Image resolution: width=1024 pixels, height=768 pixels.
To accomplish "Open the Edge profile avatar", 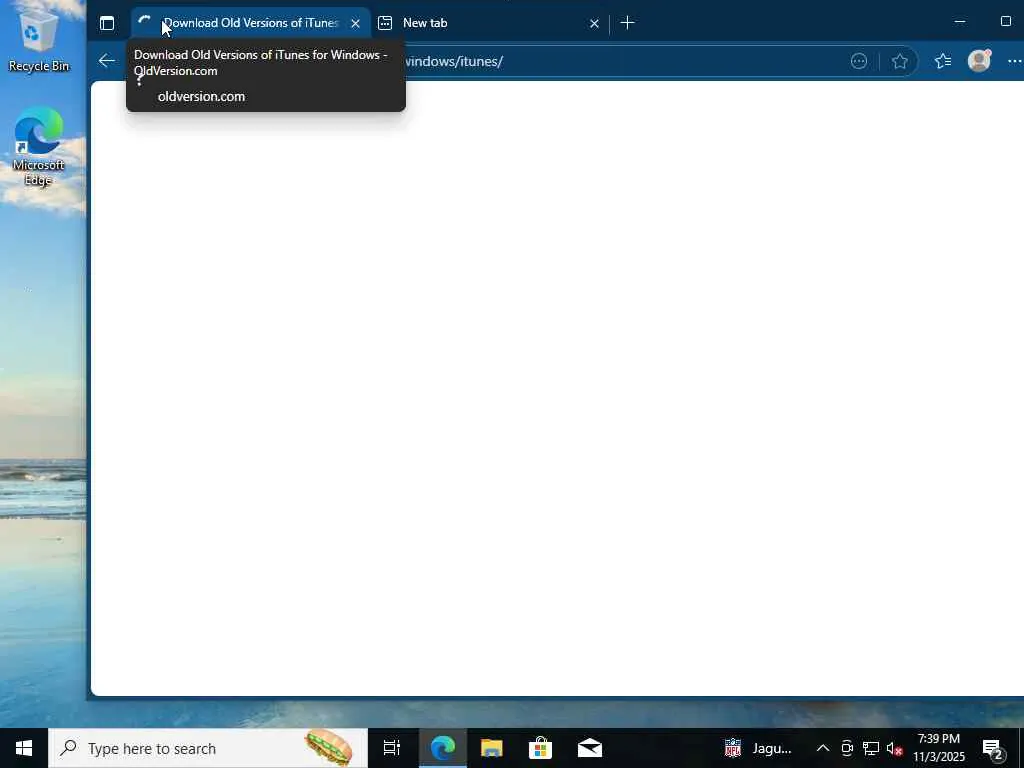I will [x=979, y=61].
